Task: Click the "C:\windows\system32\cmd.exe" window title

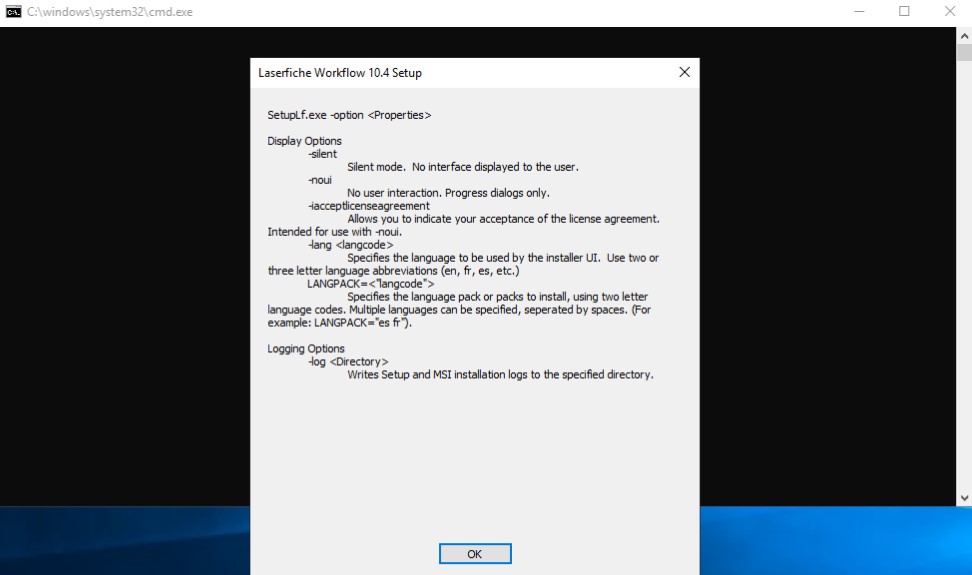Action: click(110, 12)
